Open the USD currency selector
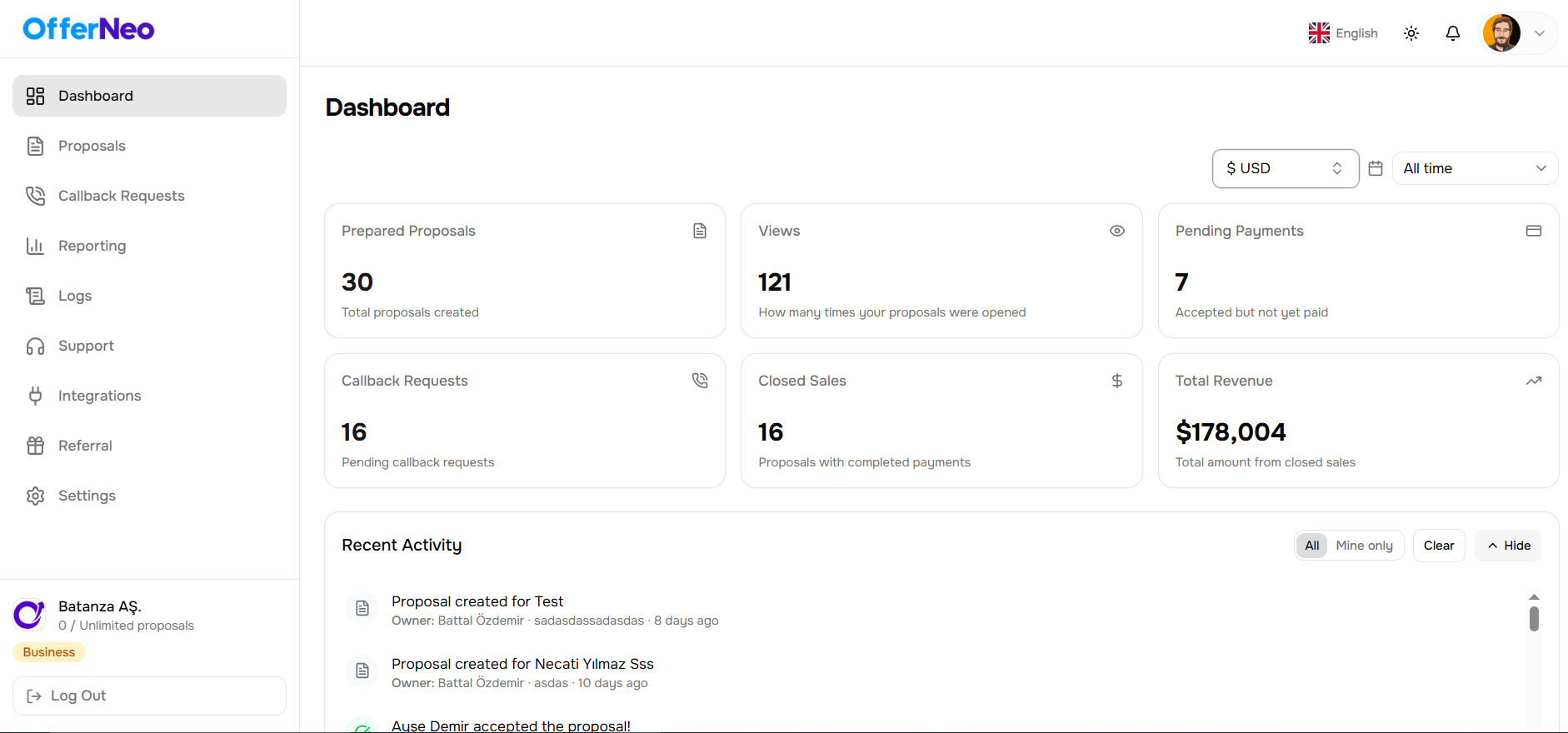1568x733 pixels. pyautogui.click(x=1286, y=169)
